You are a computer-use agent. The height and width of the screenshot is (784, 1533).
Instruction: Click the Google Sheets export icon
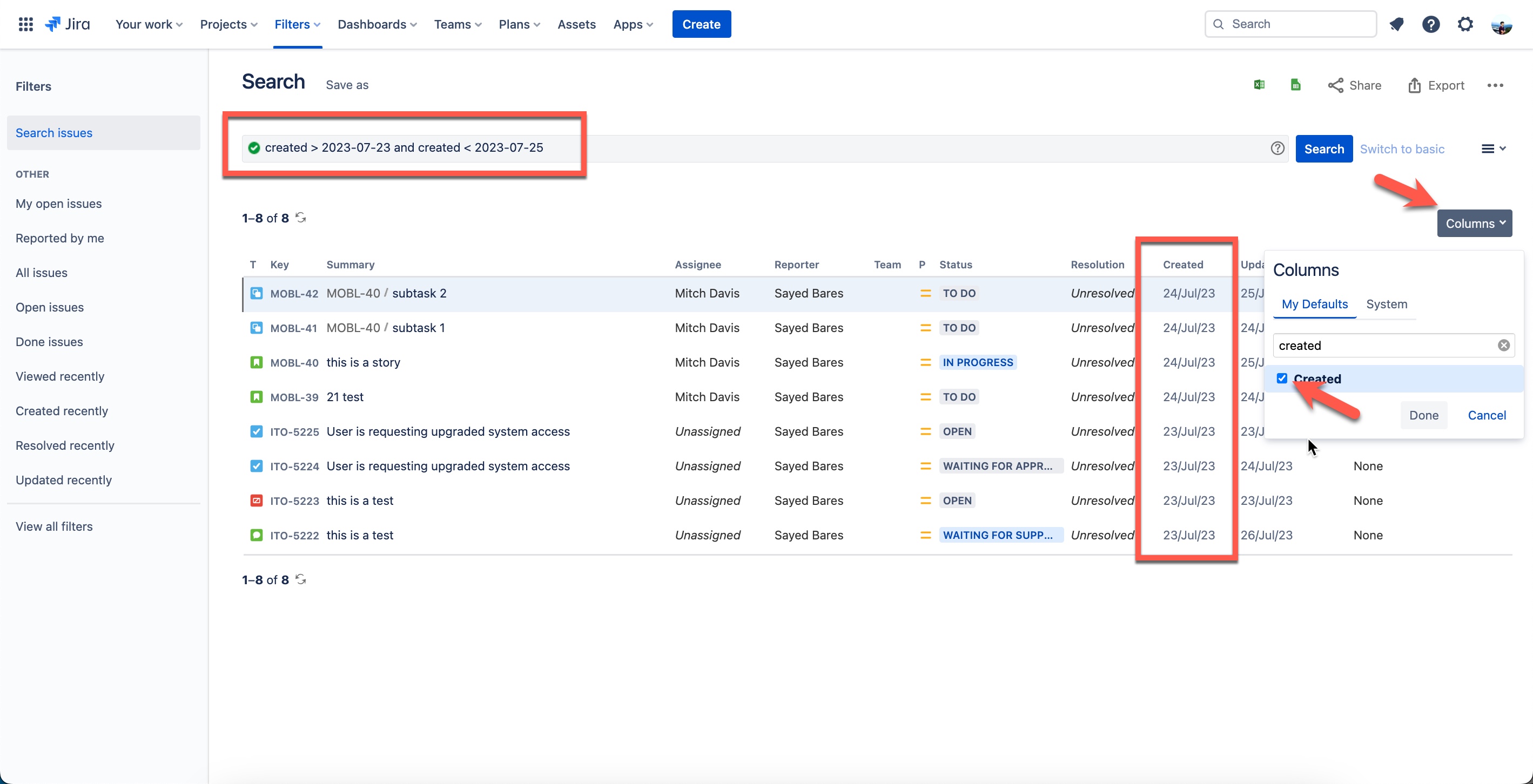[x=1295, y=85]
